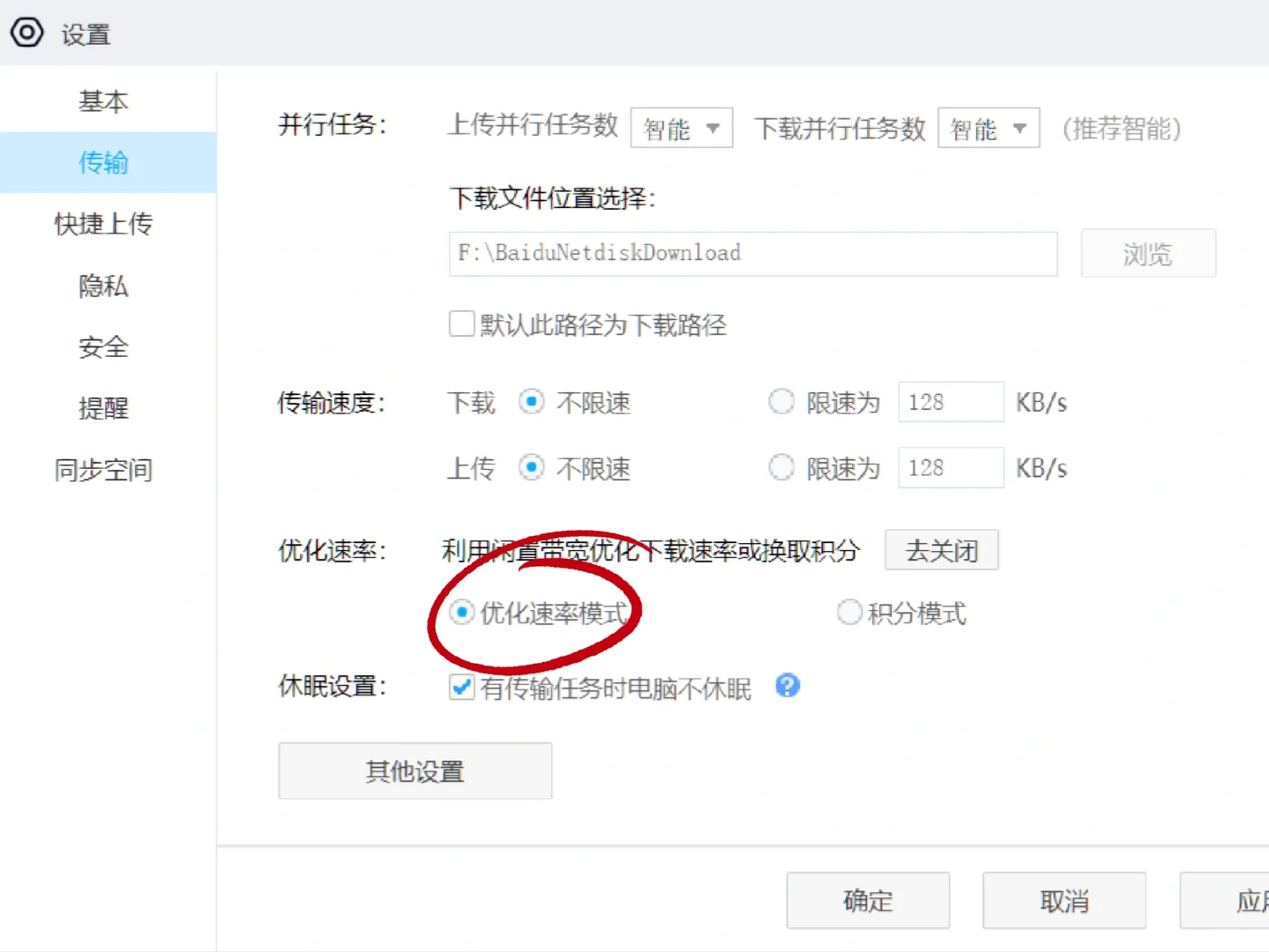Open the help tooltip next to 休眠设置
The height and width of the screenshot is (952, 1269).
tap(787, 686)
